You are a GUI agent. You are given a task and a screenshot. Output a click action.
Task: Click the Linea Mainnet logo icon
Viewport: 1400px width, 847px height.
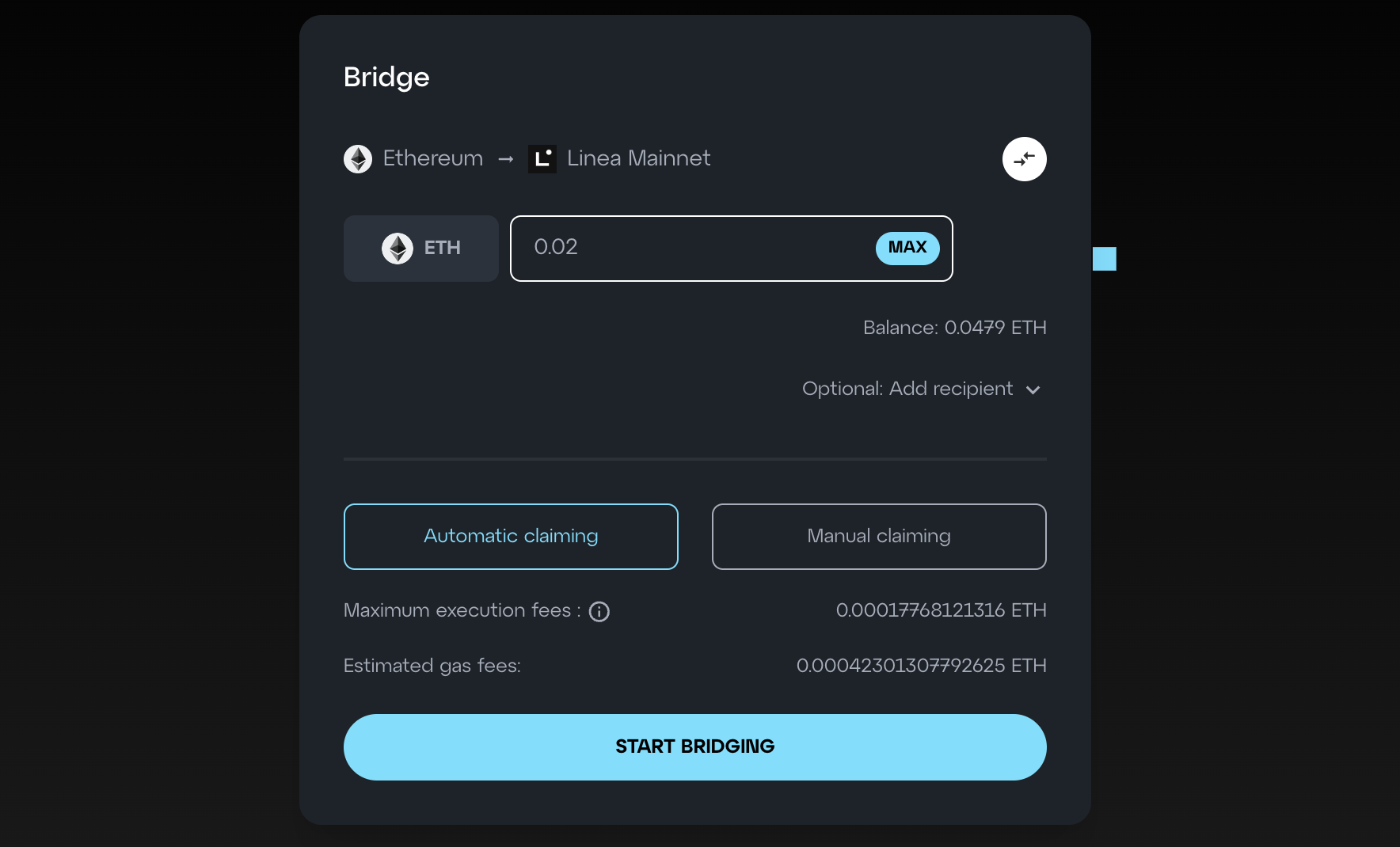pos(542,159)
